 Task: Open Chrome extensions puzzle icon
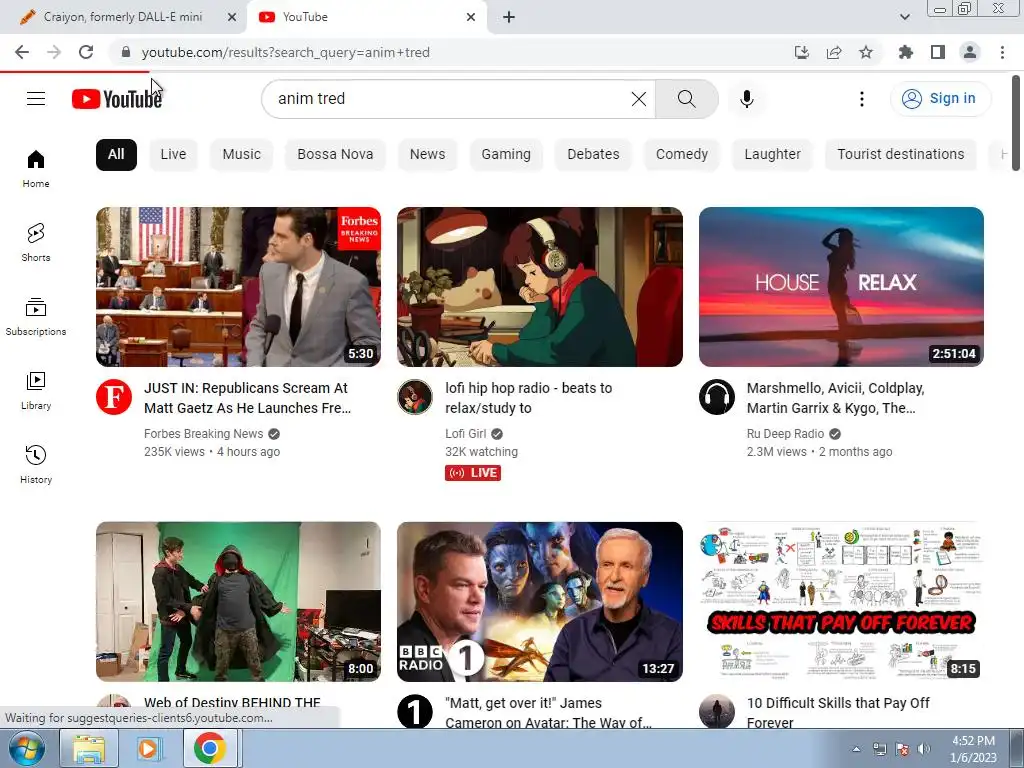point(906,52)
